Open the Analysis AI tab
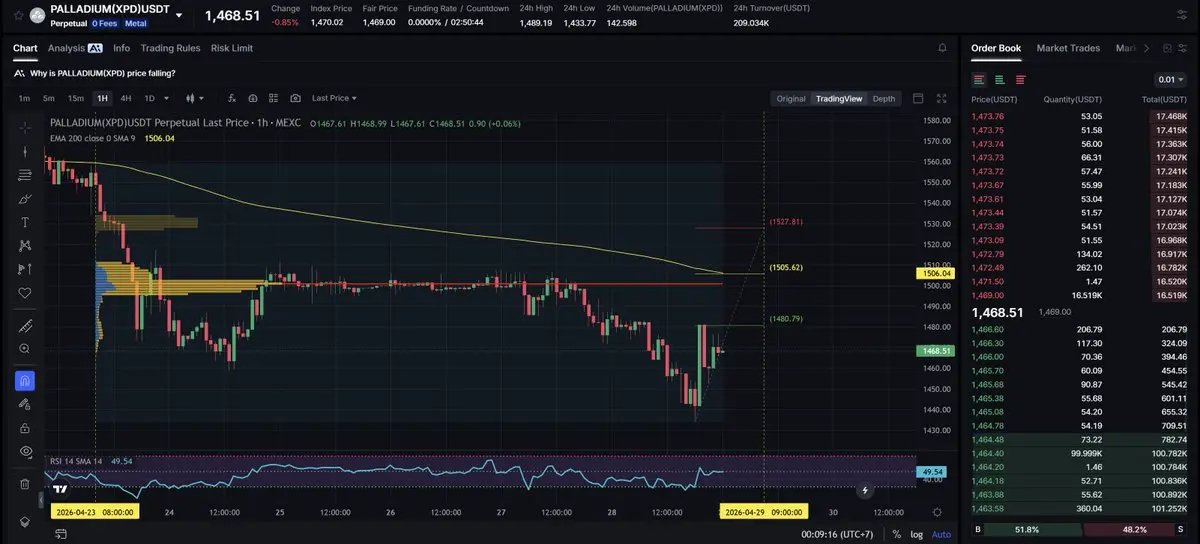Viewport: 1200px width, 544px height. (x=75, y=48)
